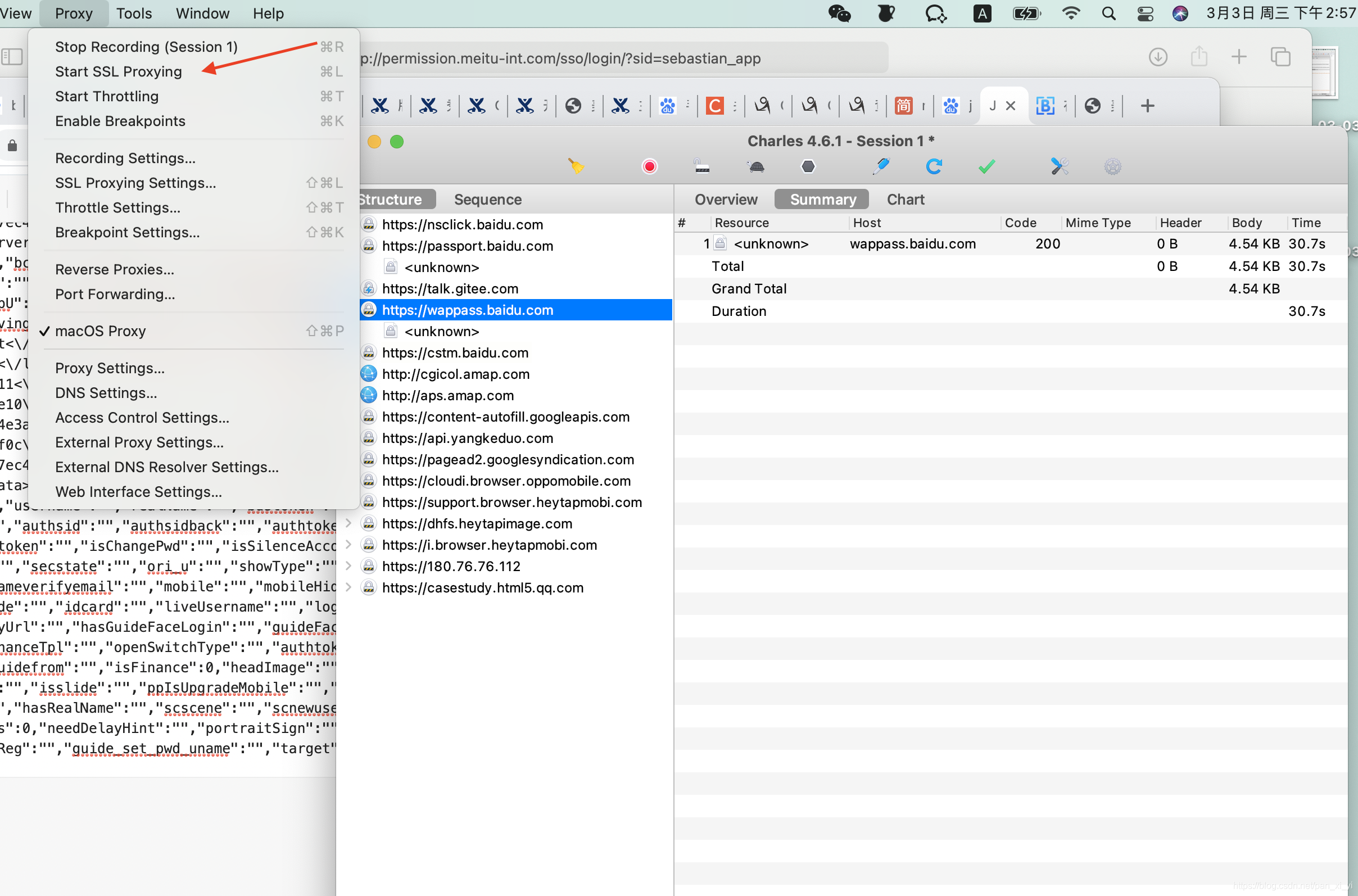This screenshot has width=1358, height=896.
Task: Open DNS Settings...
Action: [194, 393]
